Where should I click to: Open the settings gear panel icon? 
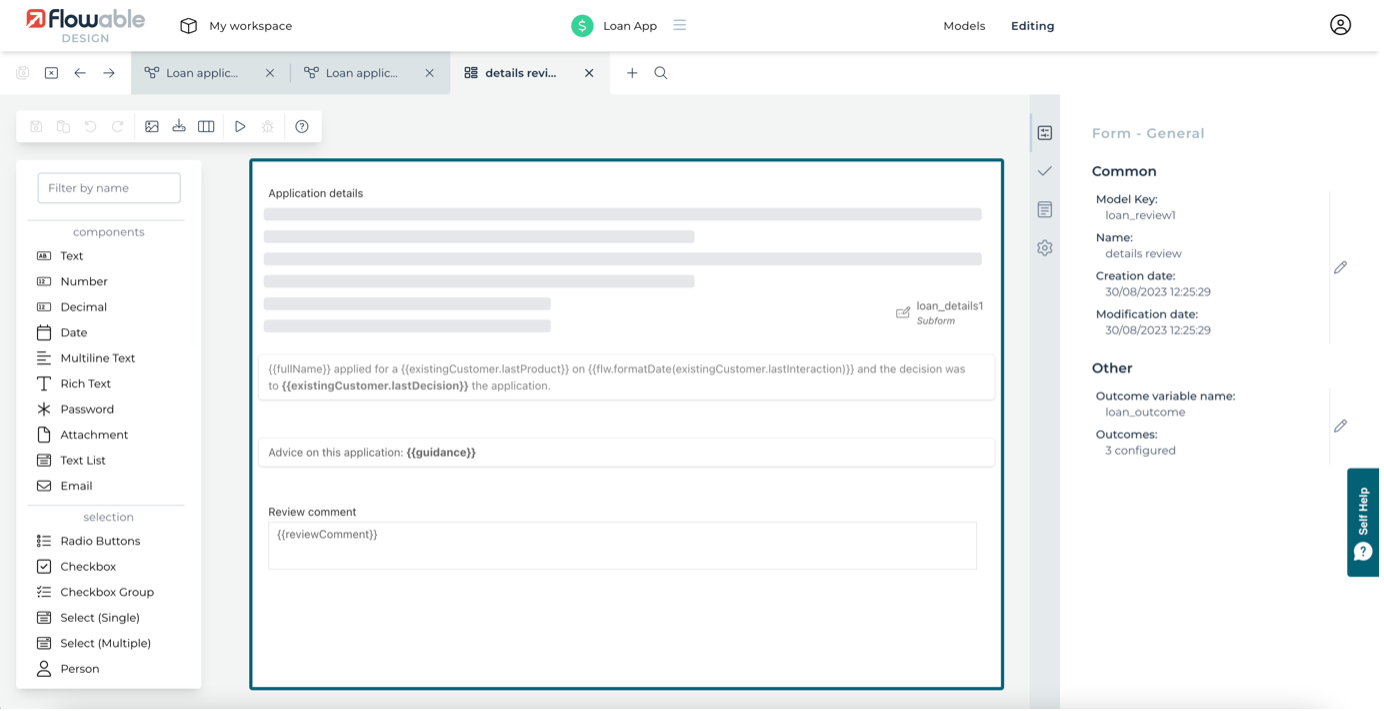pyautogui.click(x=1045, y=248)
